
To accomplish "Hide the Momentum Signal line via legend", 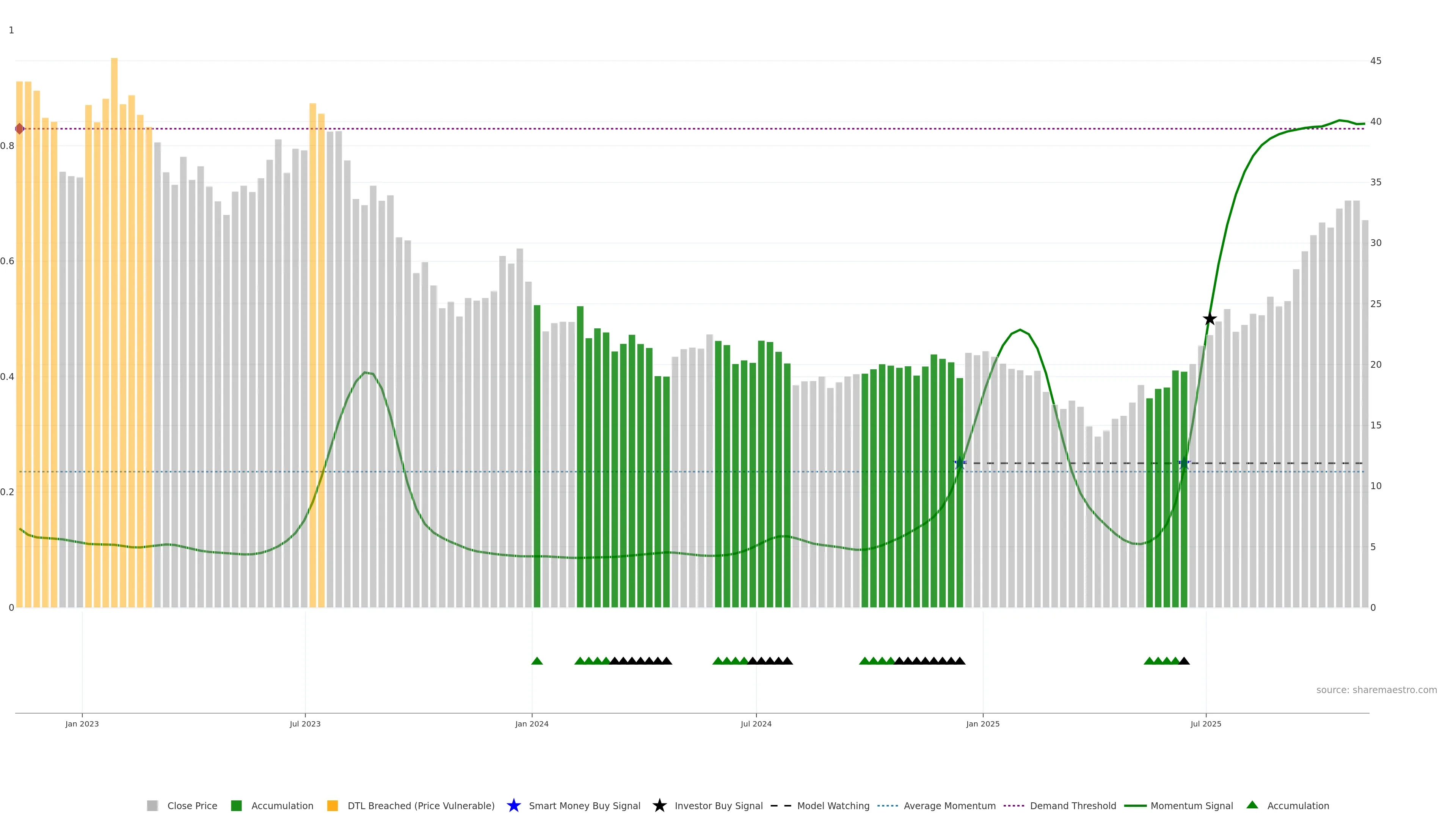I will pyautogui.click(x=1191, y=805).
